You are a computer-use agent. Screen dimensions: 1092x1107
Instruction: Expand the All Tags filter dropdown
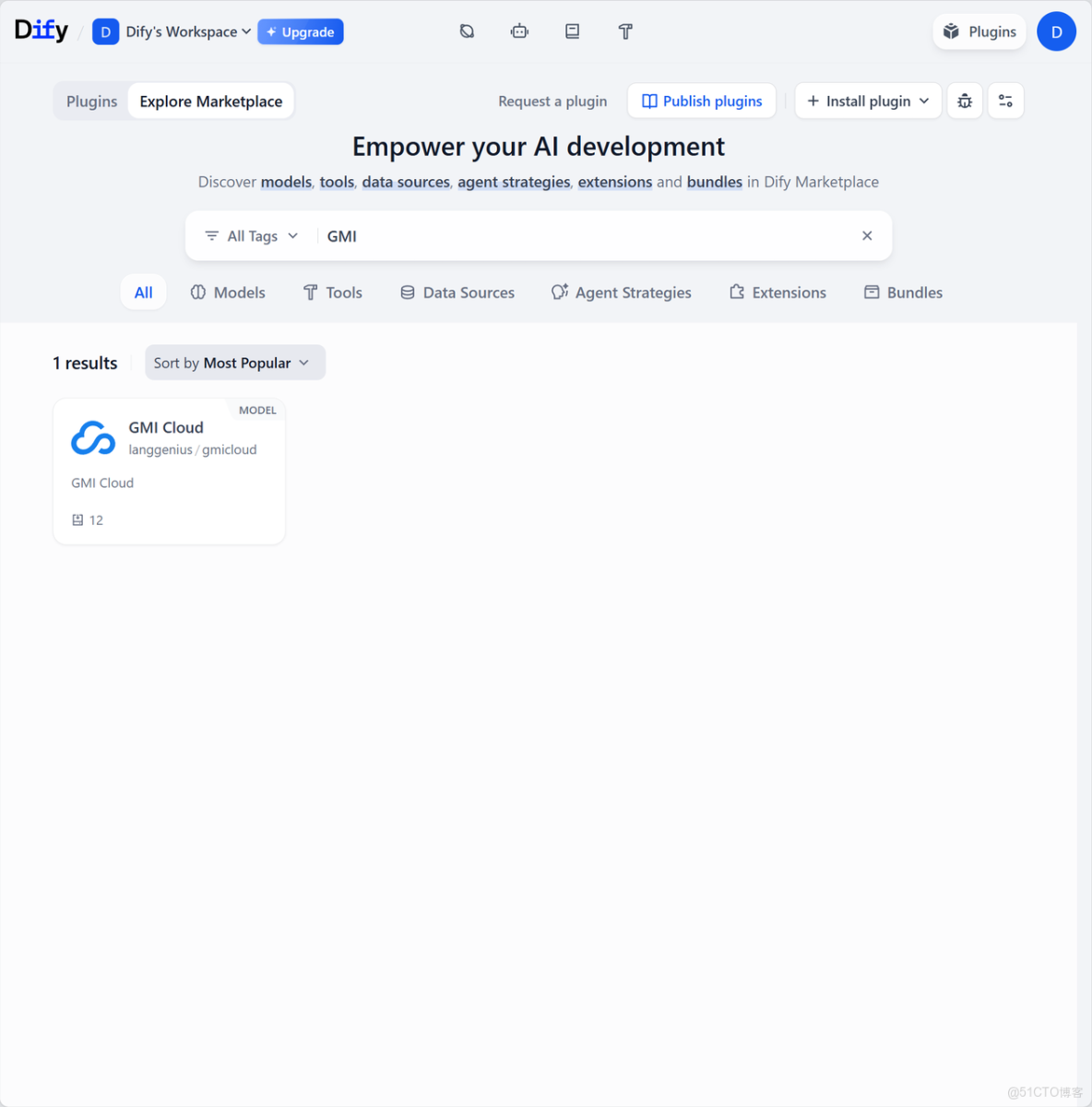[x=251, y=235]
